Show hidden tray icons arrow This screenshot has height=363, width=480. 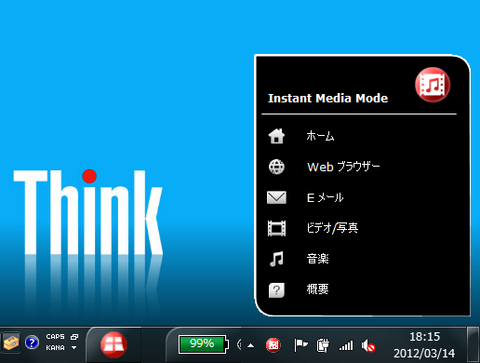point(251,345)
